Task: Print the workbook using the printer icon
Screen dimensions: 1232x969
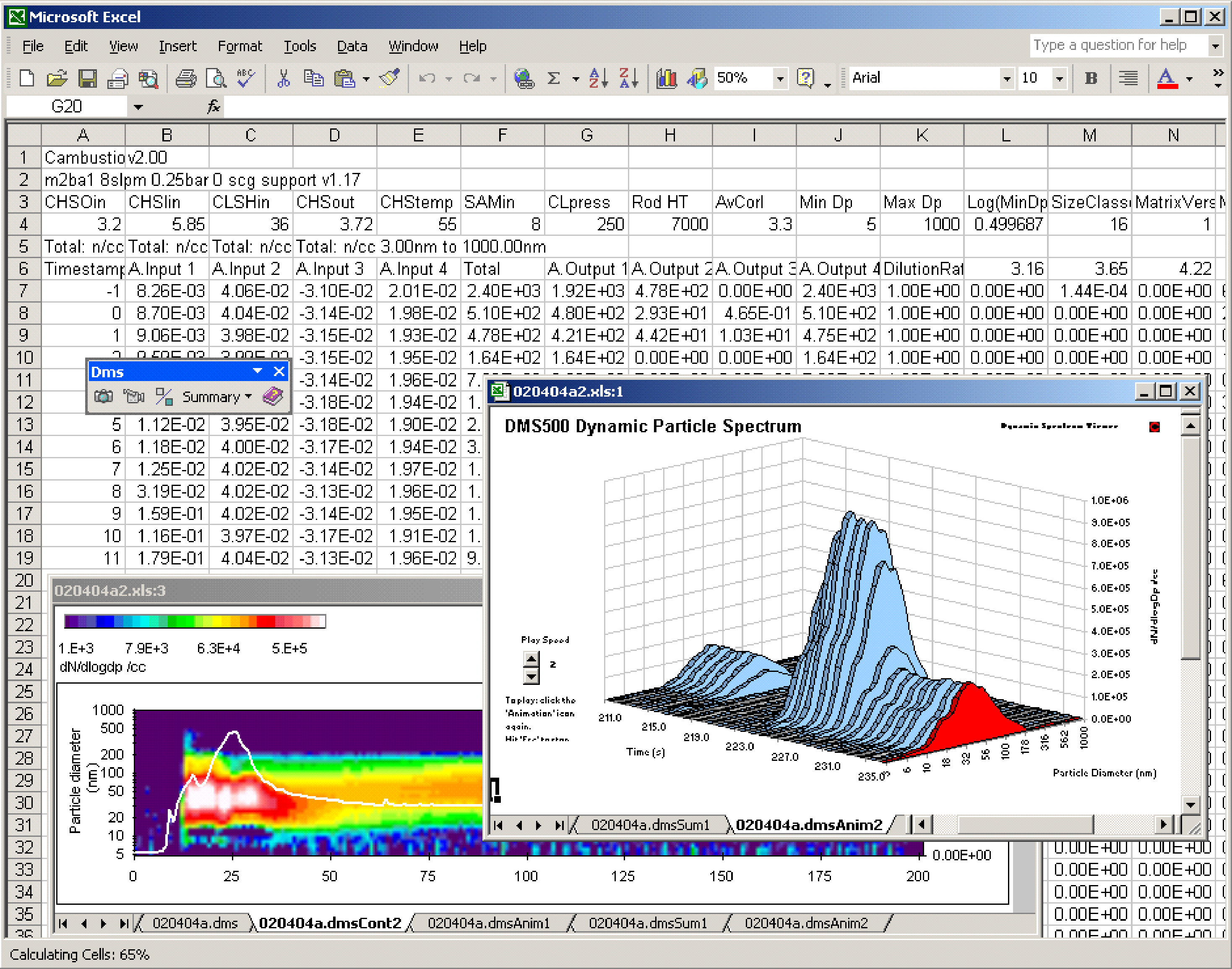Action: (x=186, y=78)
